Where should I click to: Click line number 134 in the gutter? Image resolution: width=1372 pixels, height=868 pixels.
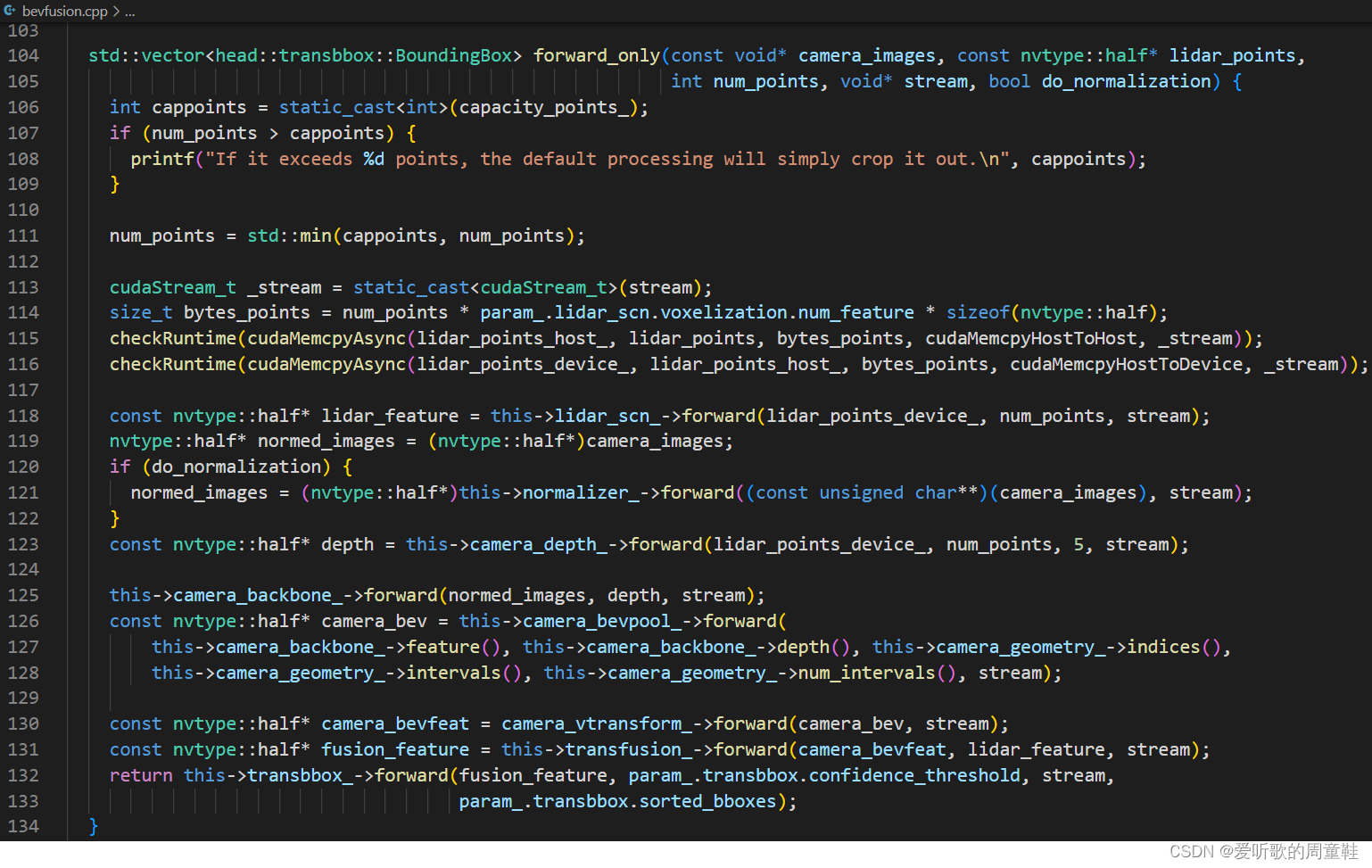(23, 826)
